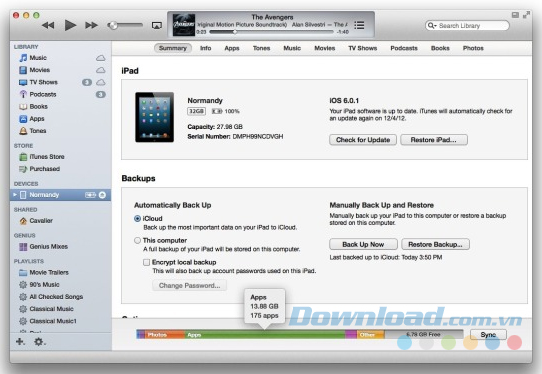542x374 pixels.
Task: Click the Restore Backup button
Action: pyautogui.click(x=435, y=244)
